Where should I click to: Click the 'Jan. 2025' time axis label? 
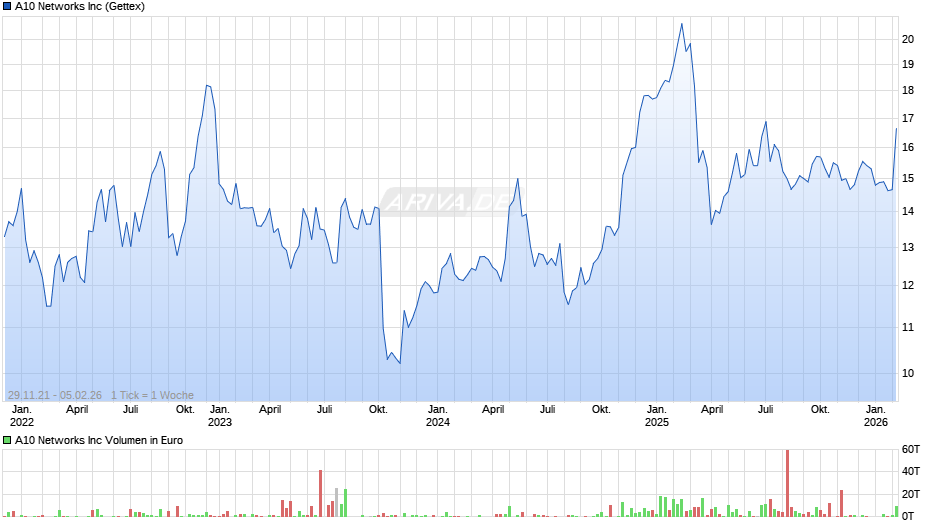point(656,416)
